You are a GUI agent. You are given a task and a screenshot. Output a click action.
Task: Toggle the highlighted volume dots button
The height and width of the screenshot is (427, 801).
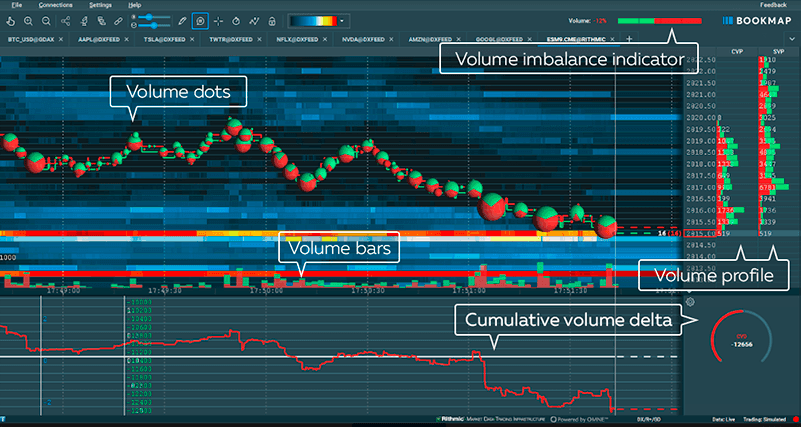[x=200, y=20]
